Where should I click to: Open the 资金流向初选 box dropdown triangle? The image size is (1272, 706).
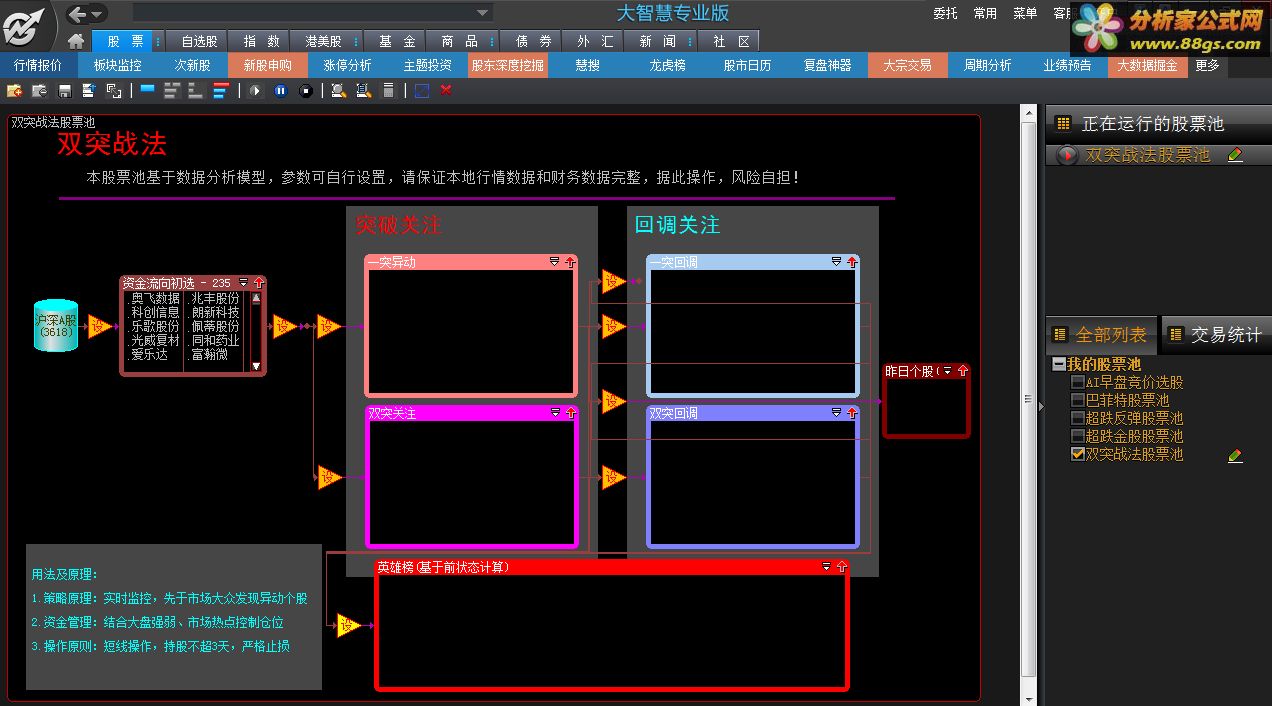pyautogui.click(x=243, y=283)
